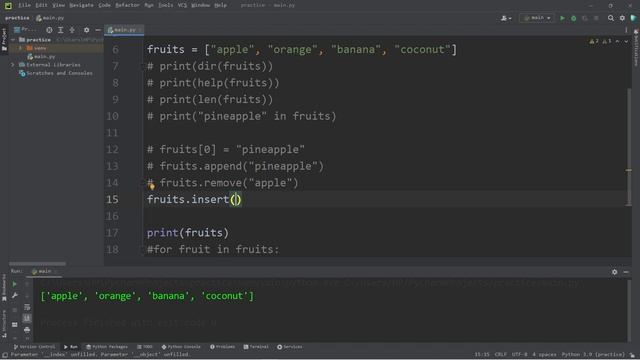The width and height of the screenshot is (640, 360).
Task: Click line number 17 in the gutter
Action: coord(112,233)
